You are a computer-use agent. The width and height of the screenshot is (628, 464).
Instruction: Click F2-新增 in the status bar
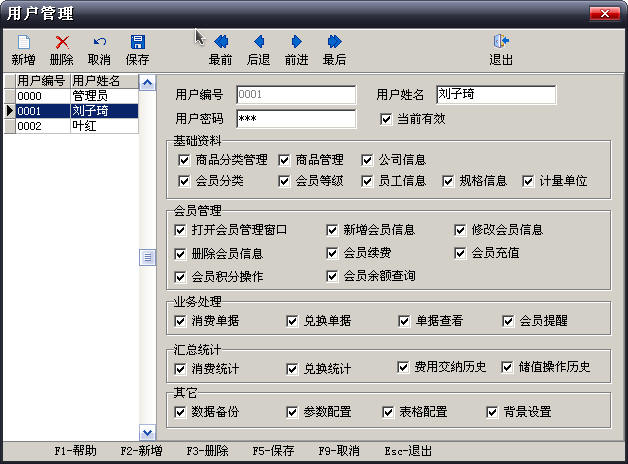tap(141, 451)
